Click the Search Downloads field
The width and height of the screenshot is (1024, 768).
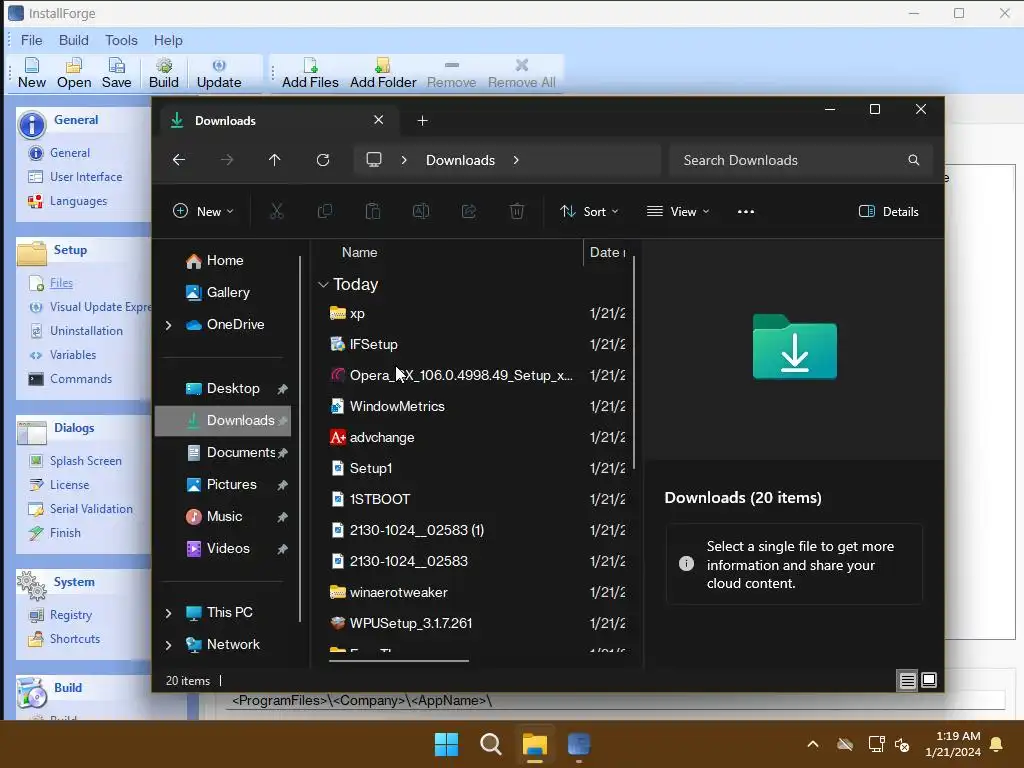click(800, 161)
